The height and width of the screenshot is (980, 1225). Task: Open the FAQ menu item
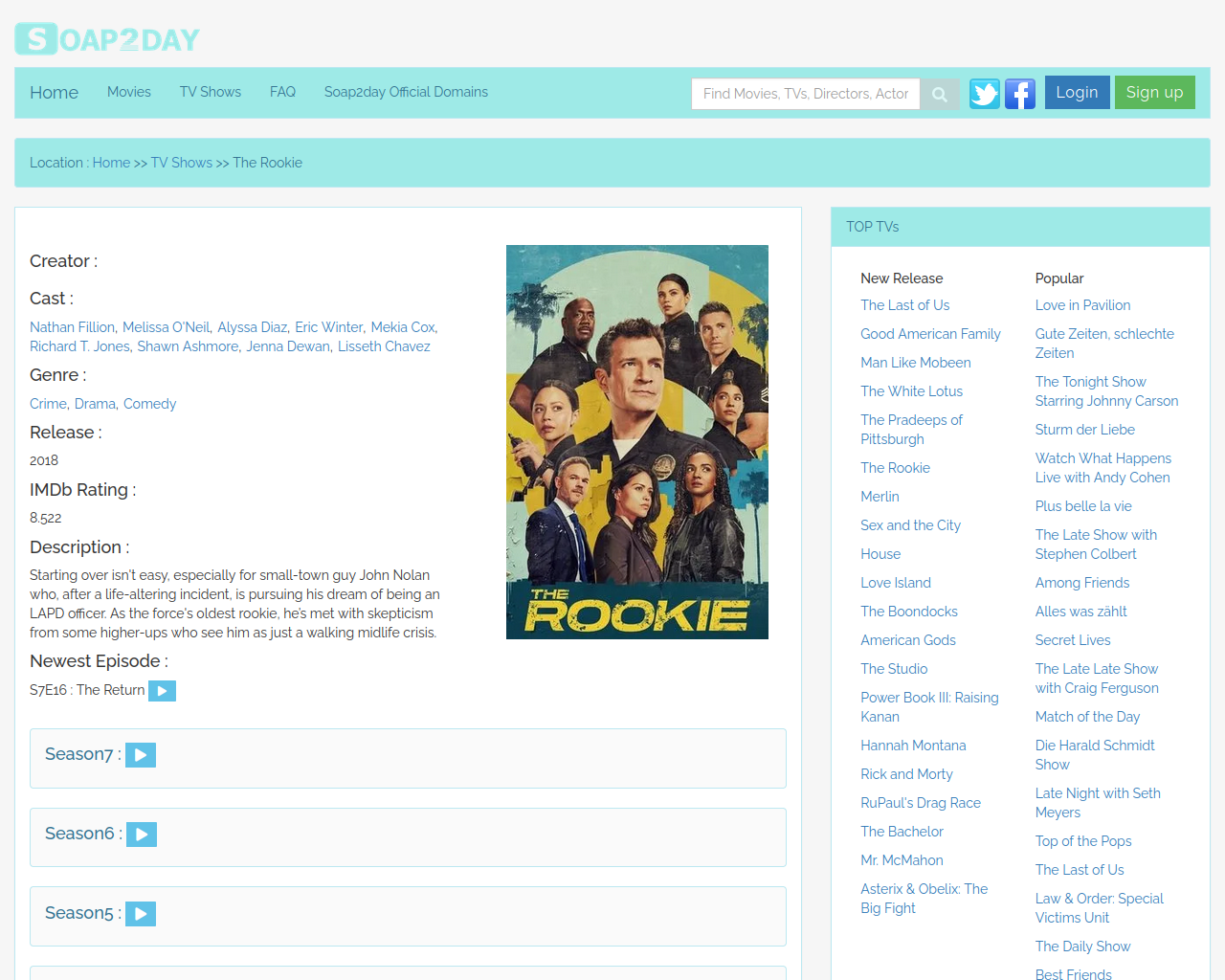tap(282, 92)
